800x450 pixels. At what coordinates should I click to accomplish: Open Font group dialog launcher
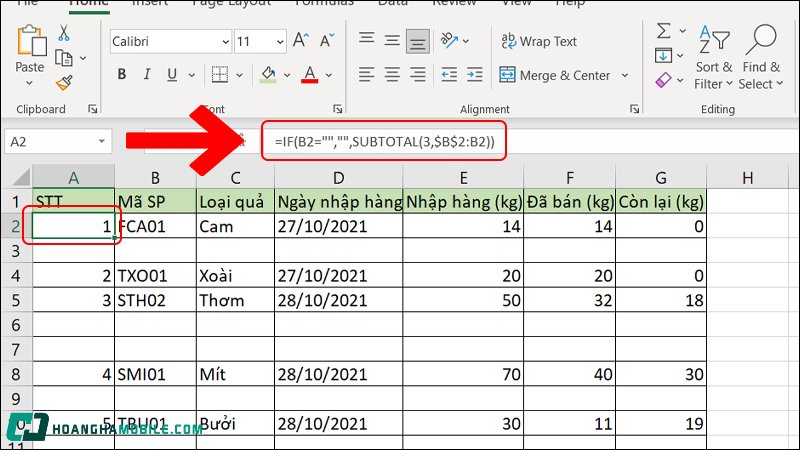(x=337, y=109)
